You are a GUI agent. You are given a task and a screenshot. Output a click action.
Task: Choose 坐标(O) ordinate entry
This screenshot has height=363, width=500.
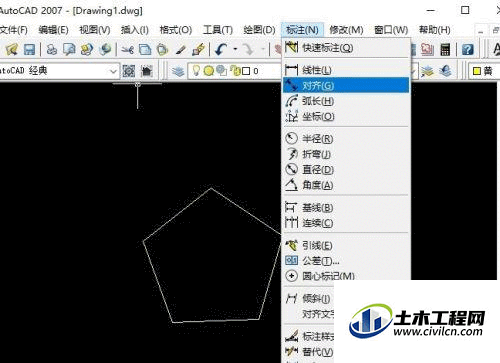pos(346,116)
